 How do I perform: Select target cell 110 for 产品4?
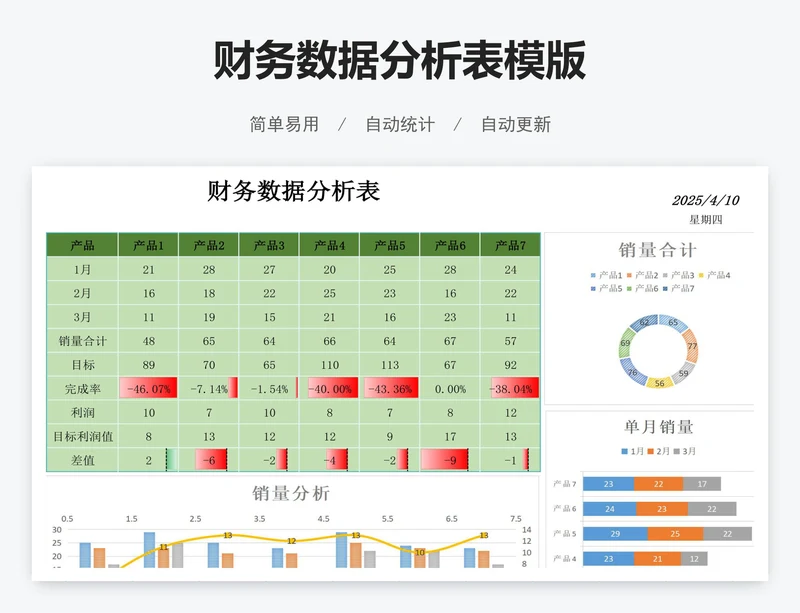(x=329, y=365)
